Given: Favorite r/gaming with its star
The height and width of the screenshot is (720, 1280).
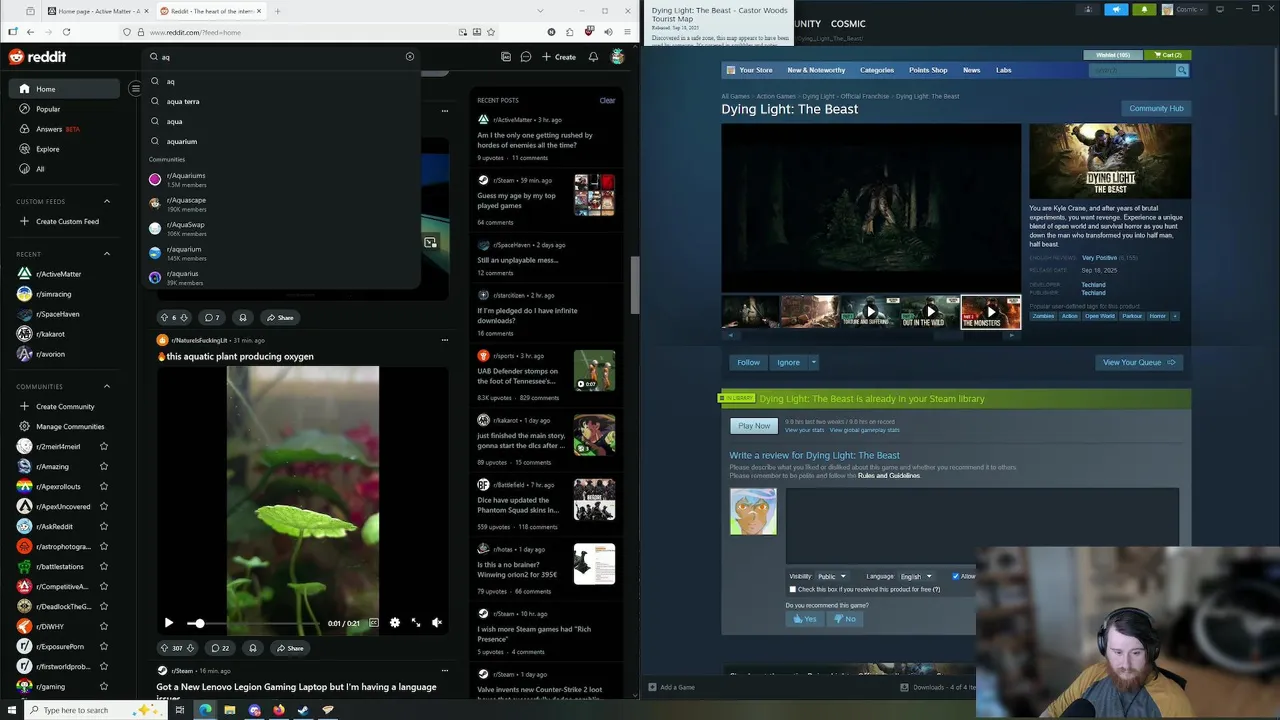Looking at the screenshot, I should click(104, 686).
